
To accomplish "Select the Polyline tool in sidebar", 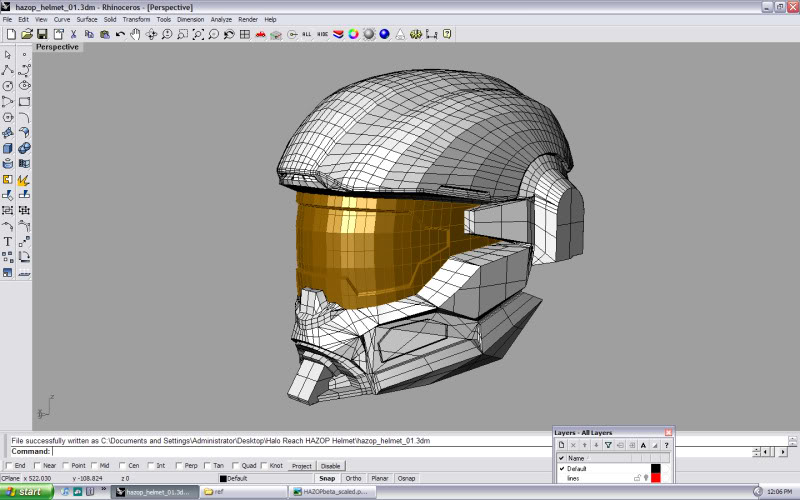I will click(x=8, y=70).
